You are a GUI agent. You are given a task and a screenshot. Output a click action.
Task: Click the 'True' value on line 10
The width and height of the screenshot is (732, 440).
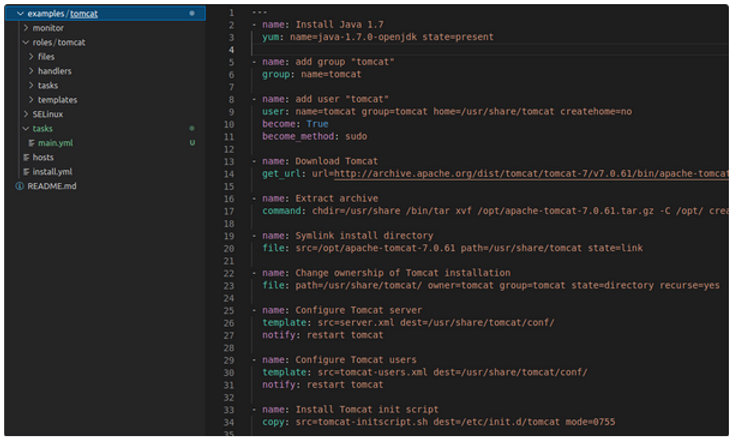[x=317, y=124]
